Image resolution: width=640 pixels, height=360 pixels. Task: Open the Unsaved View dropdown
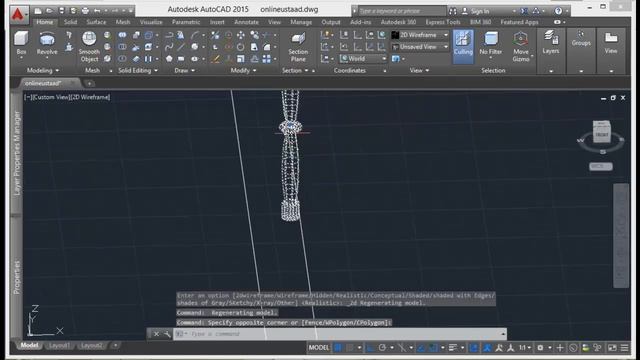pyautogui.click(x=420, y=47)
